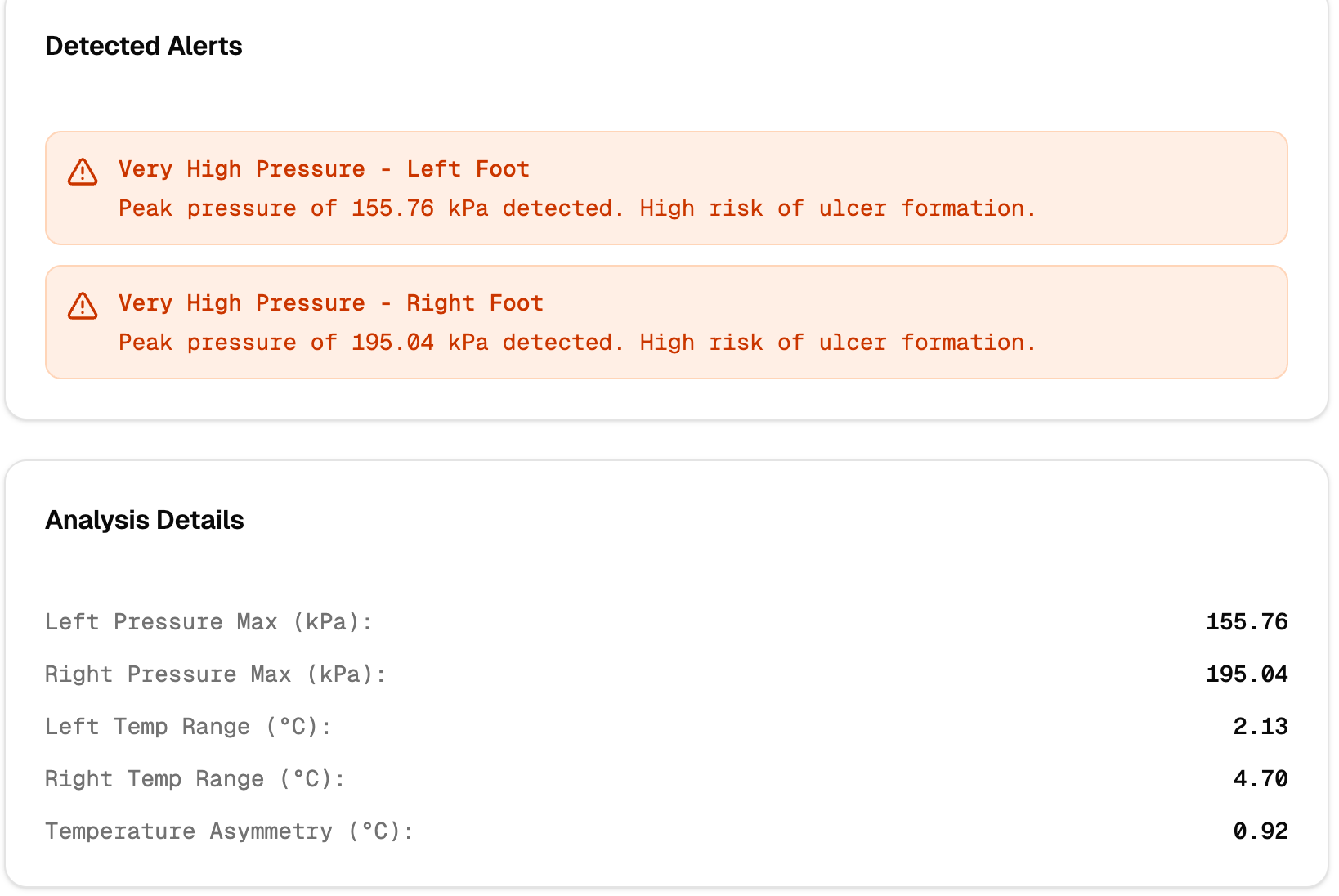This screenshot has width=1339, height=896.
Task: Click the Detected Alerts heading
Action: point(144,47)
